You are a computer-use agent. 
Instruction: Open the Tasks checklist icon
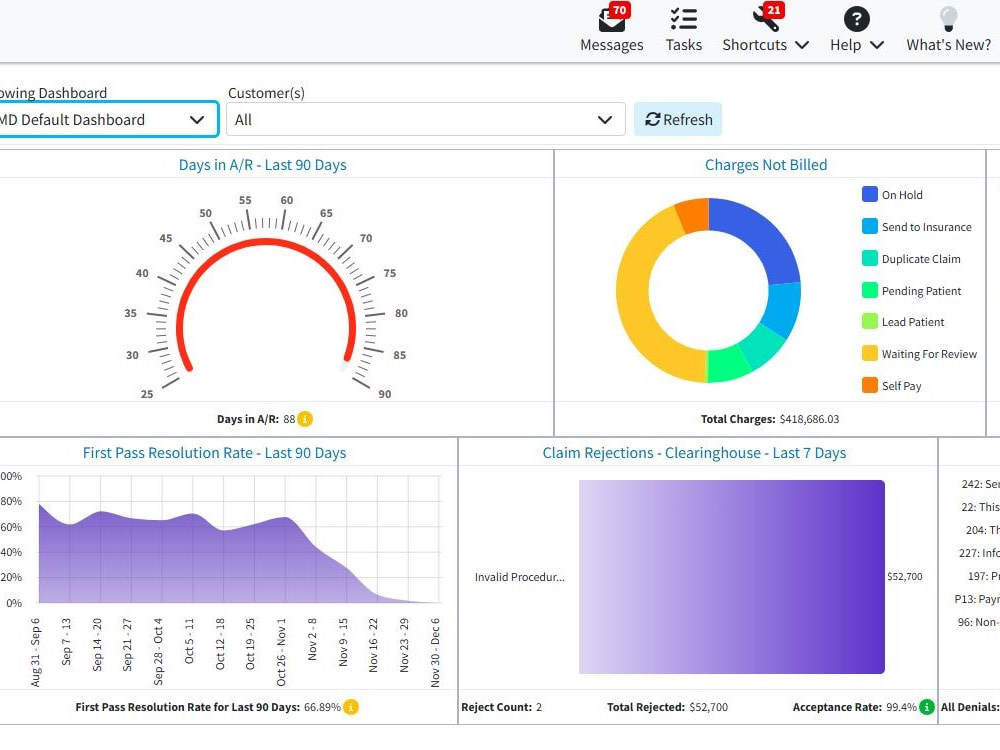point(684,19)
